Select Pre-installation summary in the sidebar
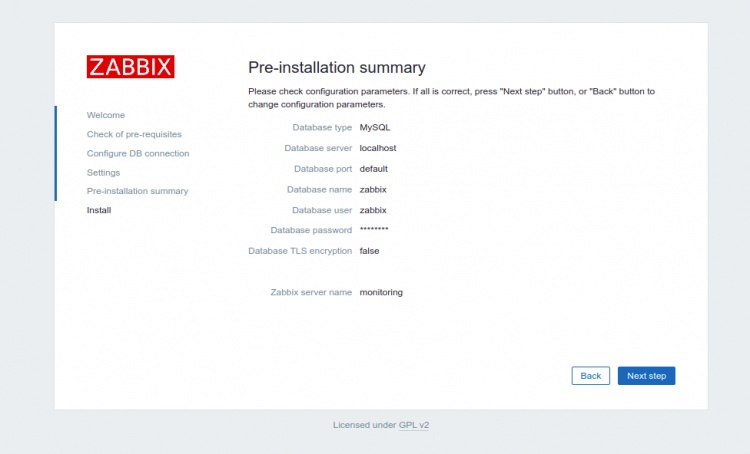Screen dimensions: 750x454 137,191
